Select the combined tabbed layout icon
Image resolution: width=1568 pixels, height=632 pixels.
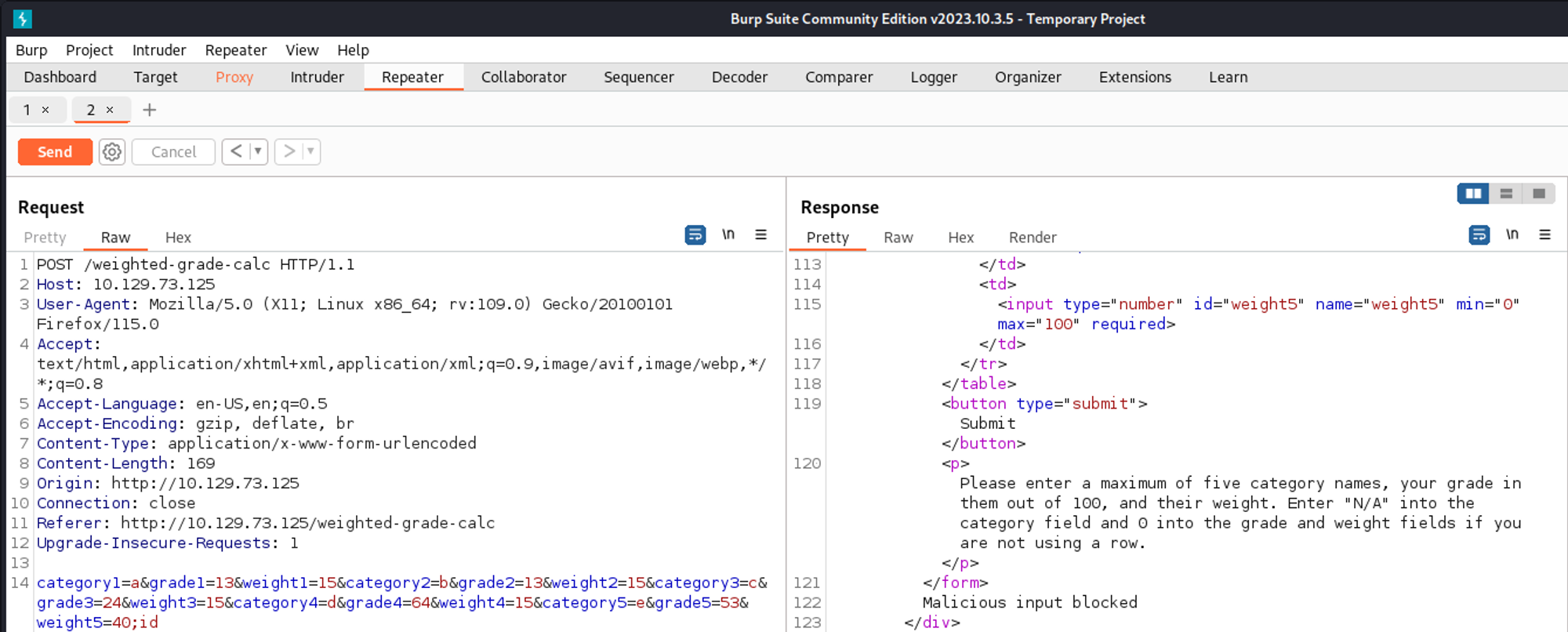[1539, 194]
